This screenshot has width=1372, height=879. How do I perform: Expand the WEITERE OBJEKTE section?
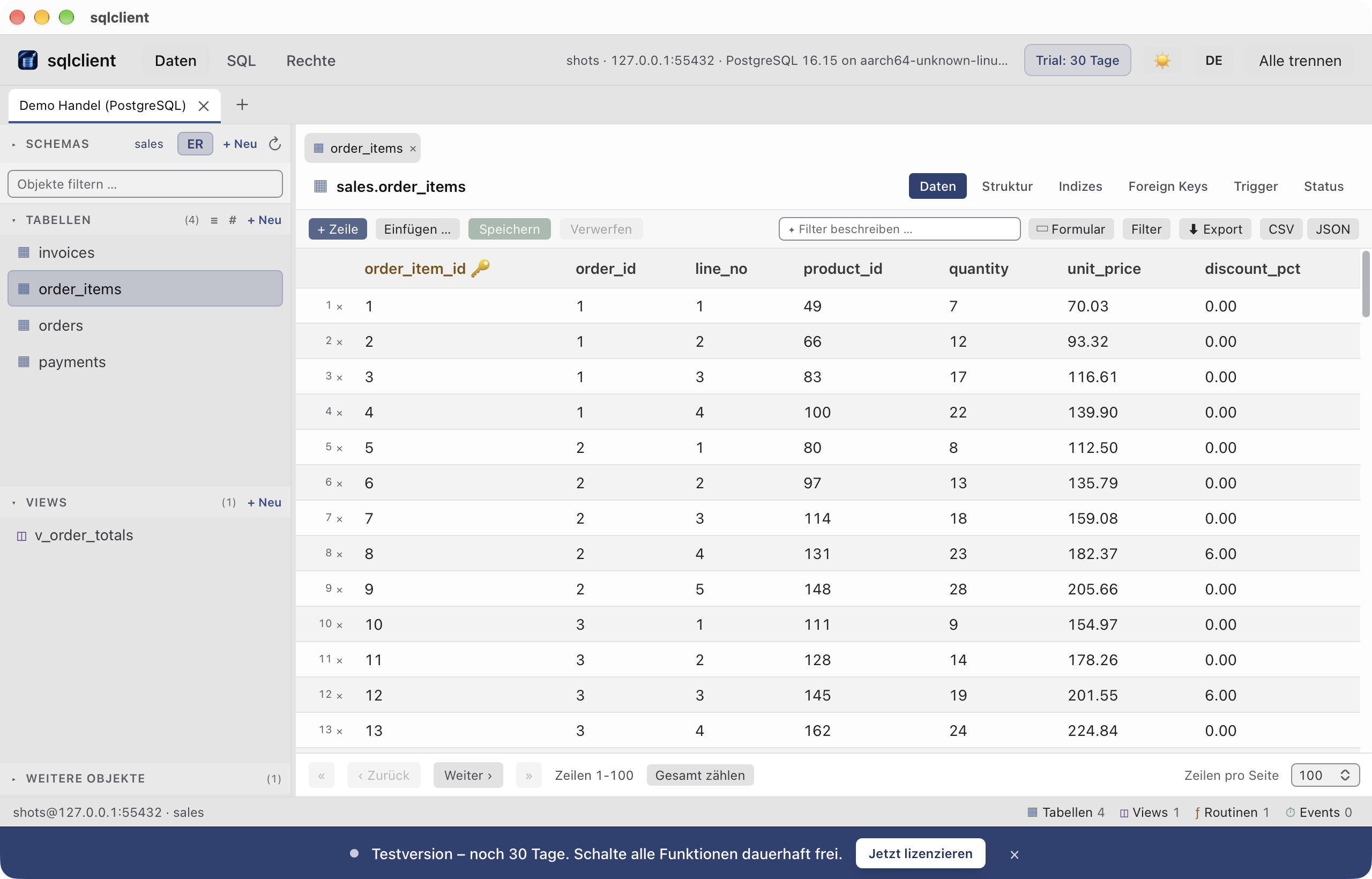(14, 779)
